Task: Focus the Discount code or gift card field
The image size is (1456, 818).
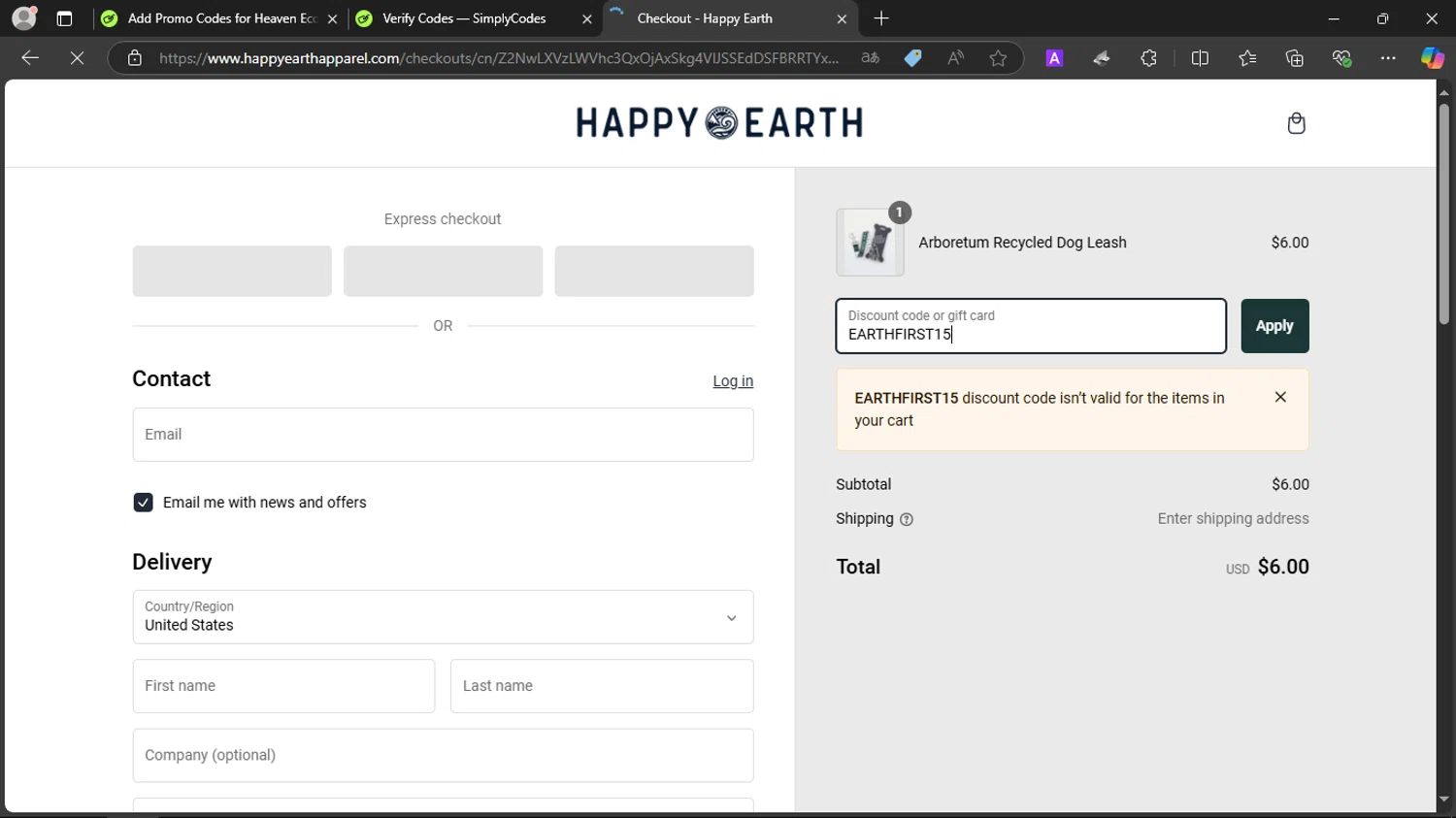Action: [x=1031, y=326]
